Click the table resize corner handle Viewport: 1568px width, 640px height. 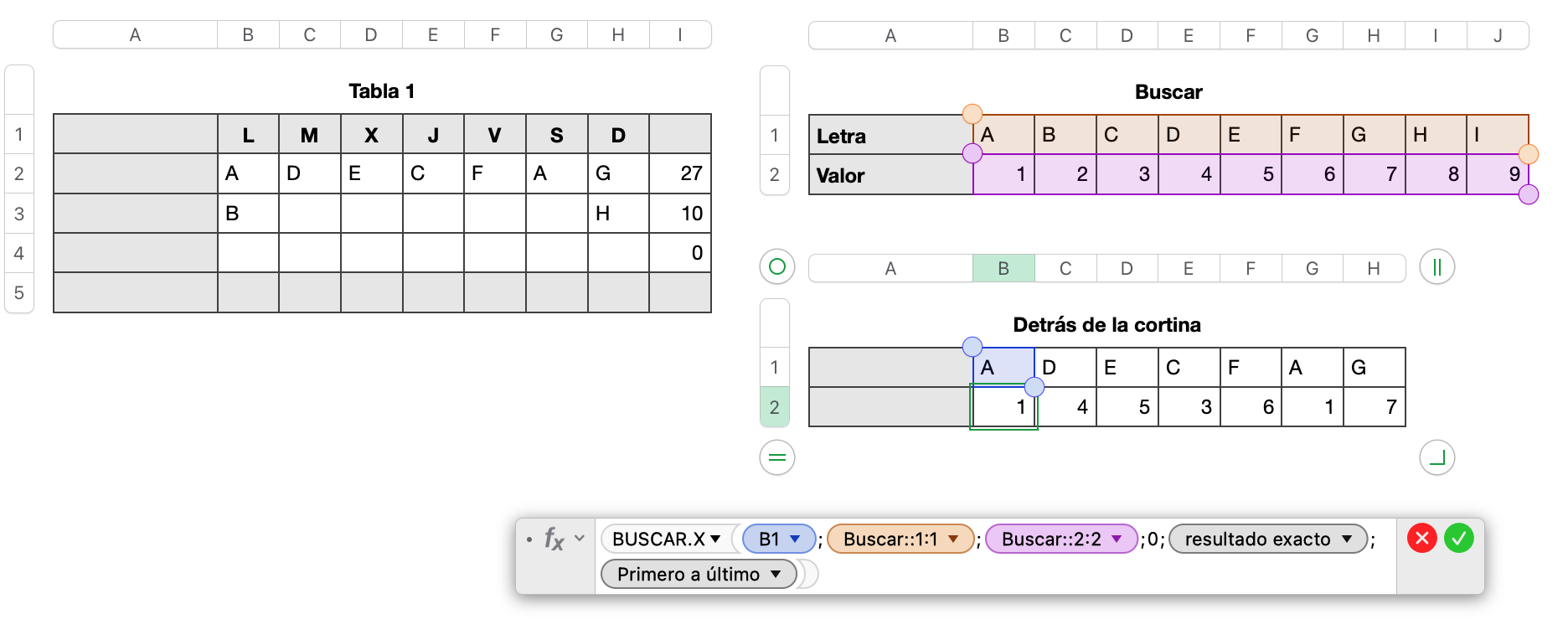(x=1436, y=457)
